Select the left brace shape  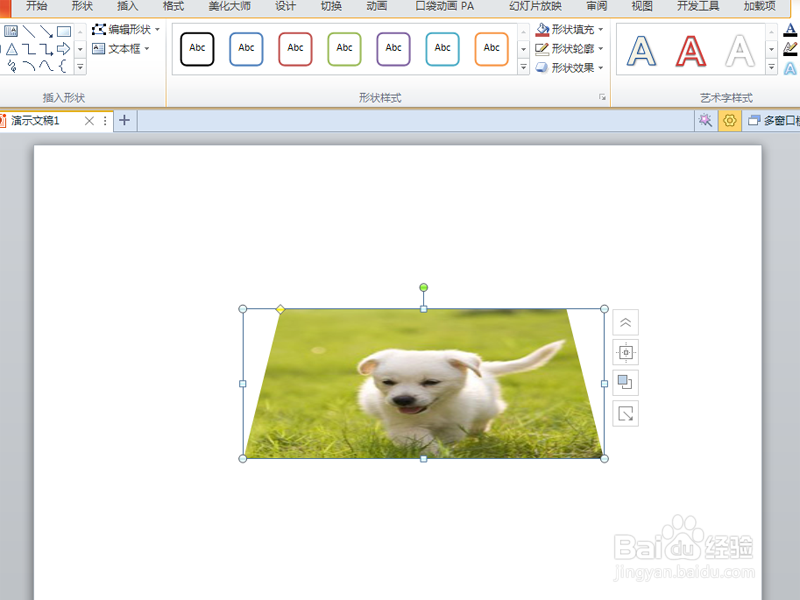[x=63, y=66]
